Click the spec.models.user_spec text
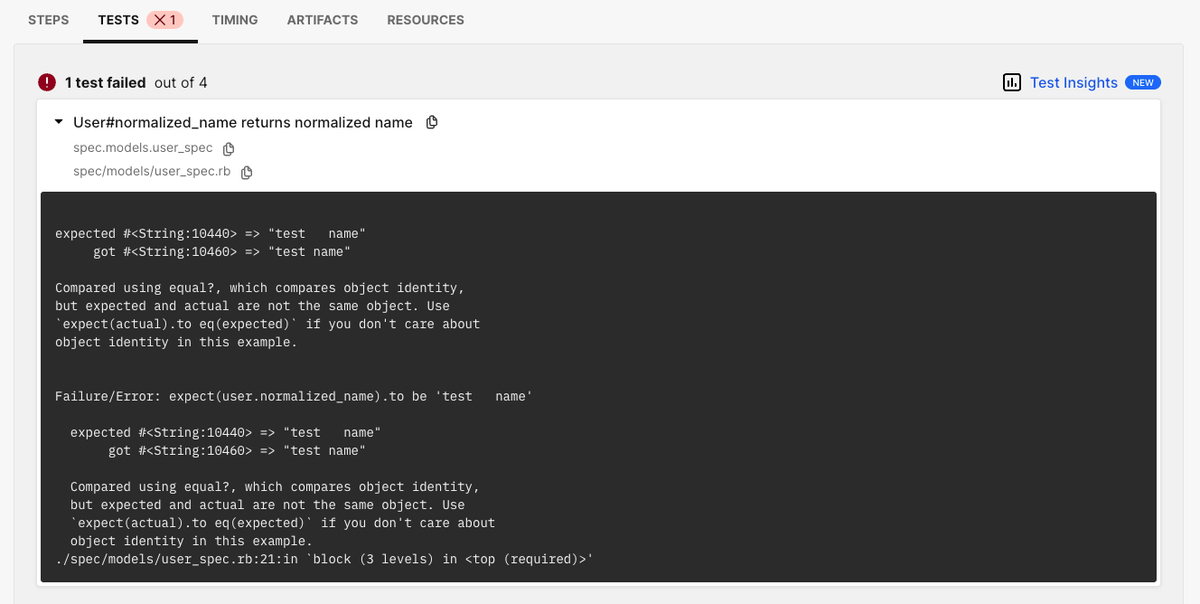1200x604 pixels. click(143, 148)
